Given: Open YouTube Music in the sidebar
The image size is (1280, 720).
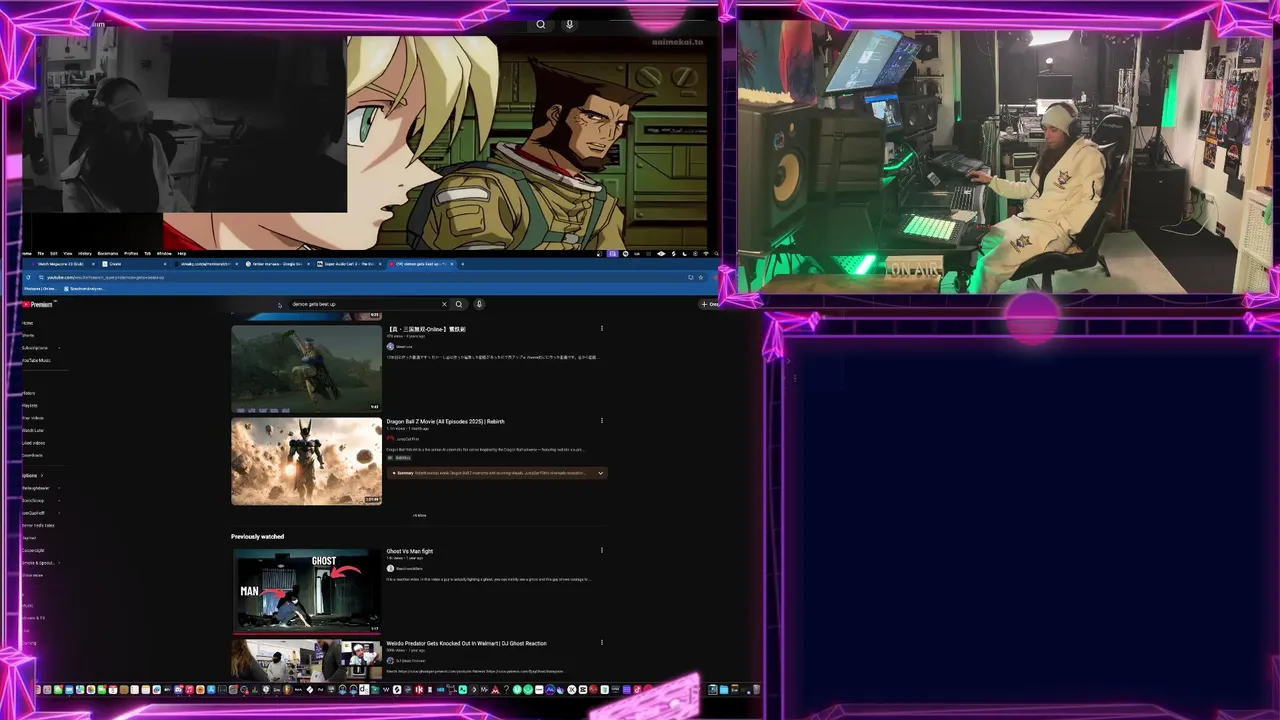Looking at the screenshot, I should point(36,360).
